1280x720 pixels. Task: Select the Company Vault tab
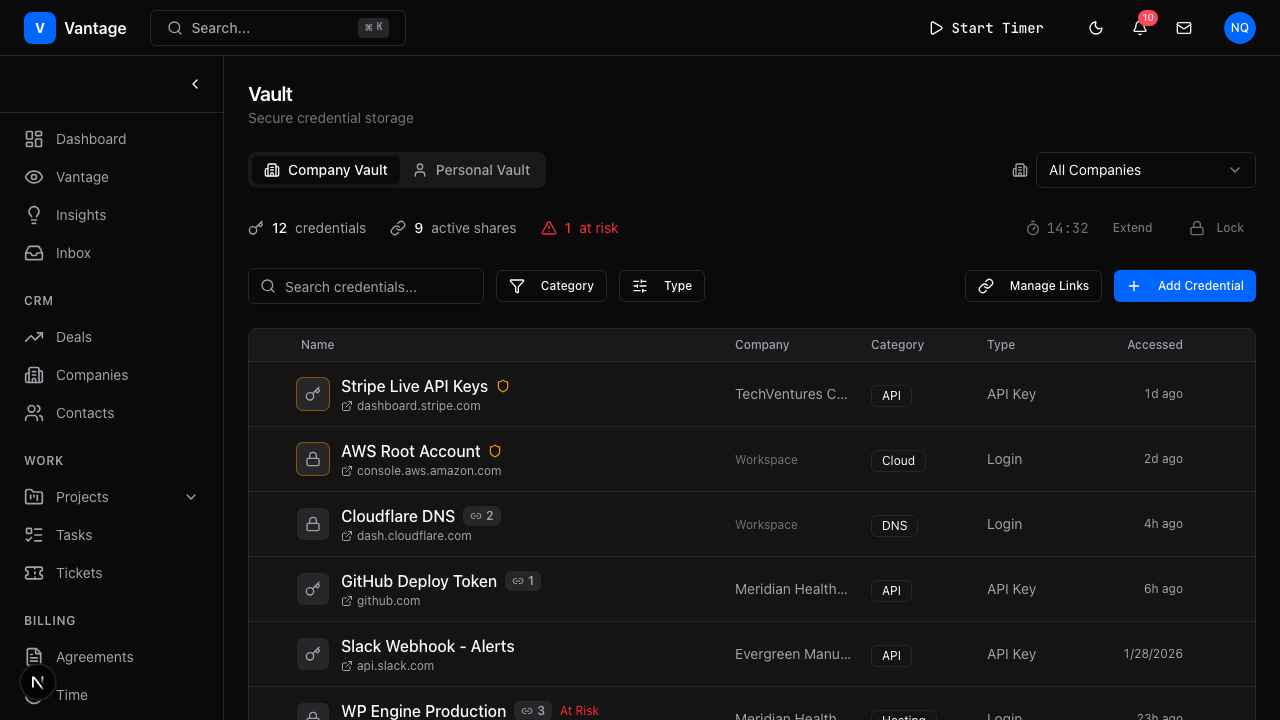coord(326,170)
